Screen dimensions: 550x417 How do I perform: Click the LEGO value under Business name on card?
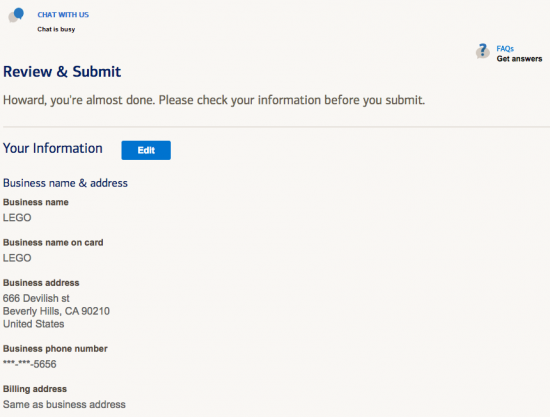coord(17,258)
